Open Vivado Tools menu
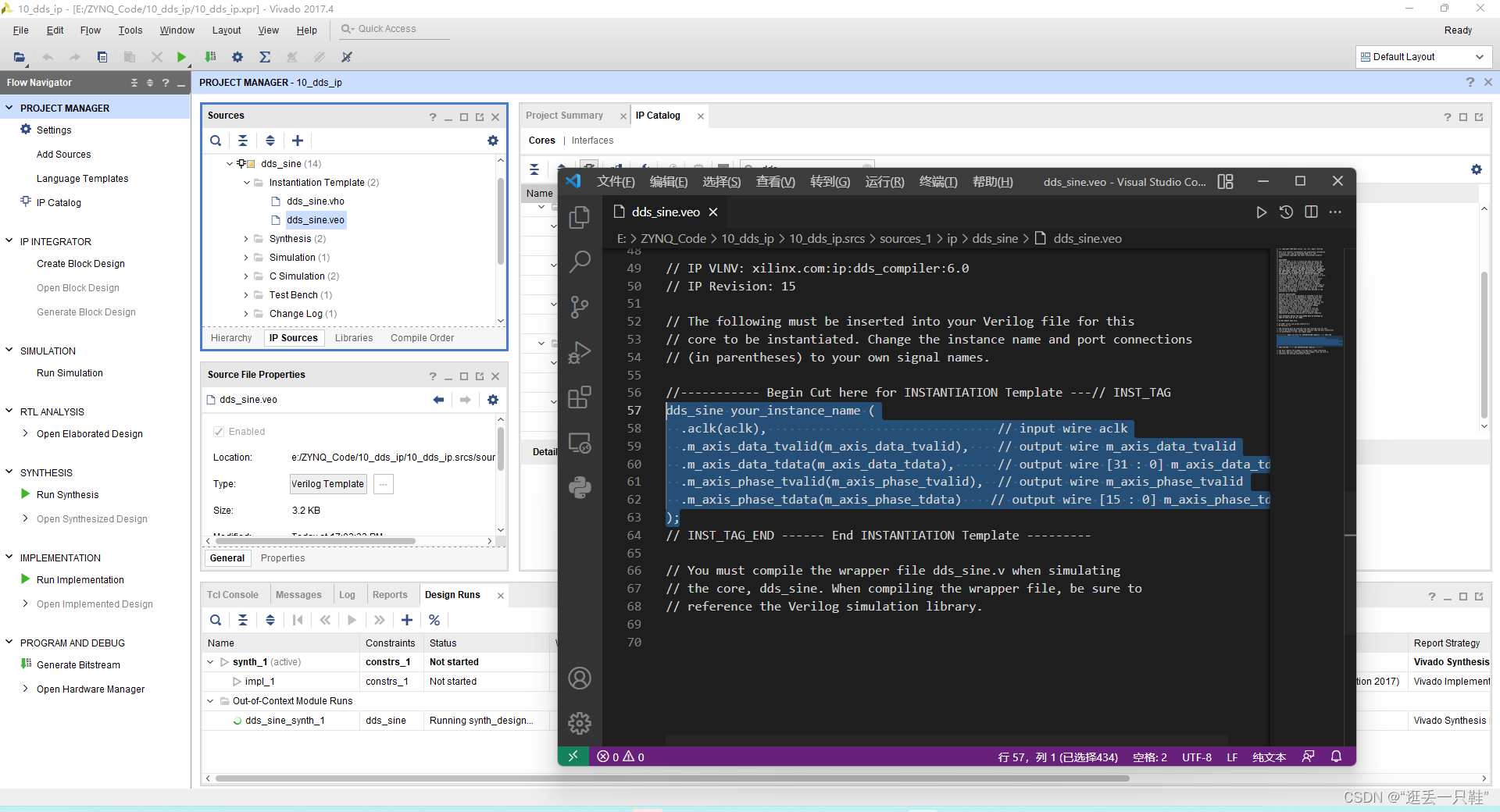This screenshot has width=1500, height=812. [130, 30]
